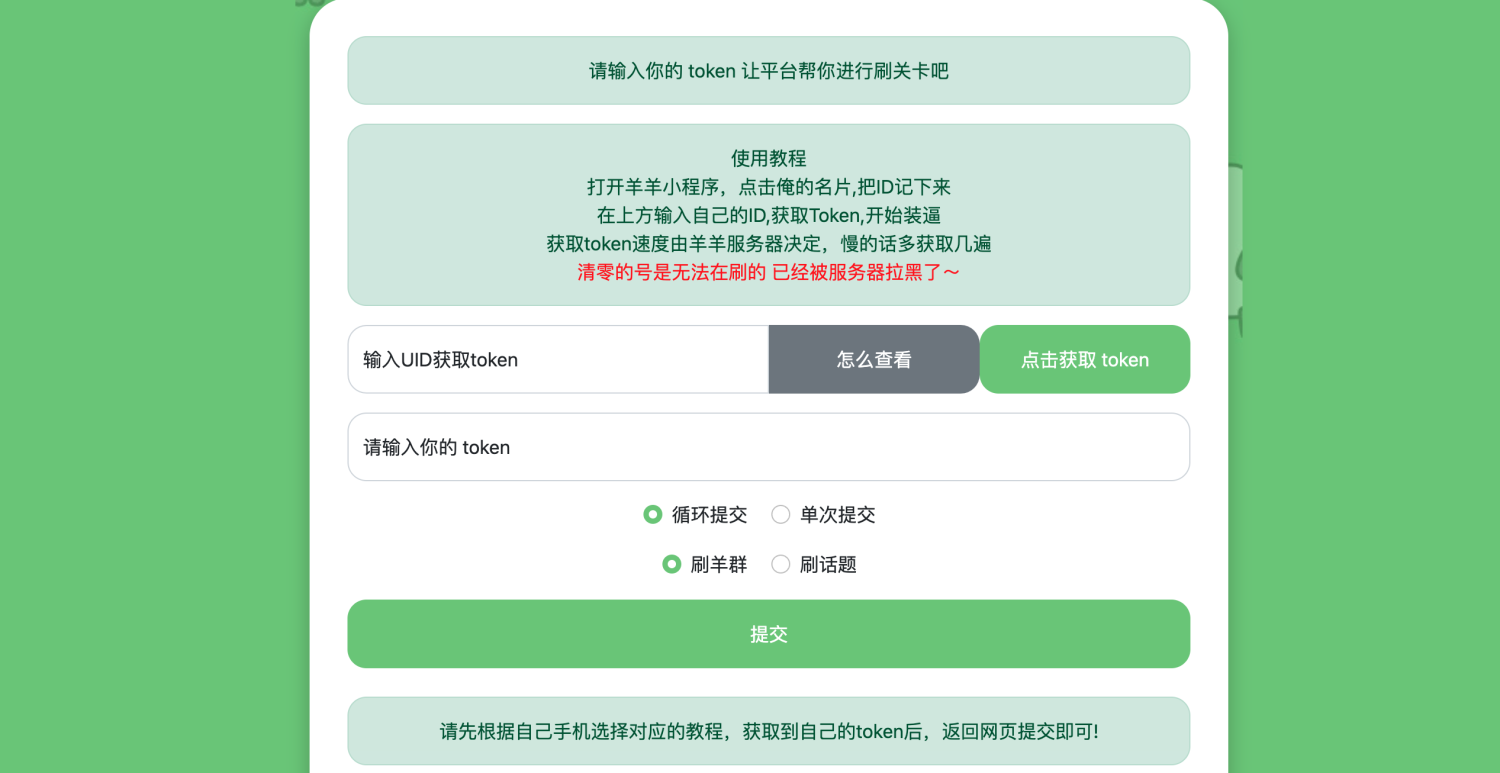
Task: Click the bottom instruction banner
Action: [768, 730]
